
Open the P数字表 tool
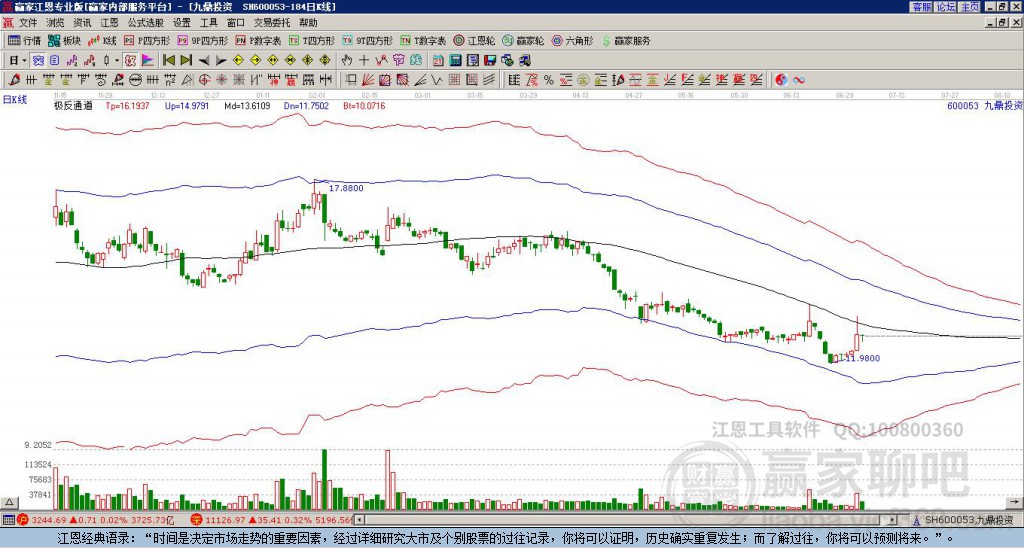coord(259,40)
